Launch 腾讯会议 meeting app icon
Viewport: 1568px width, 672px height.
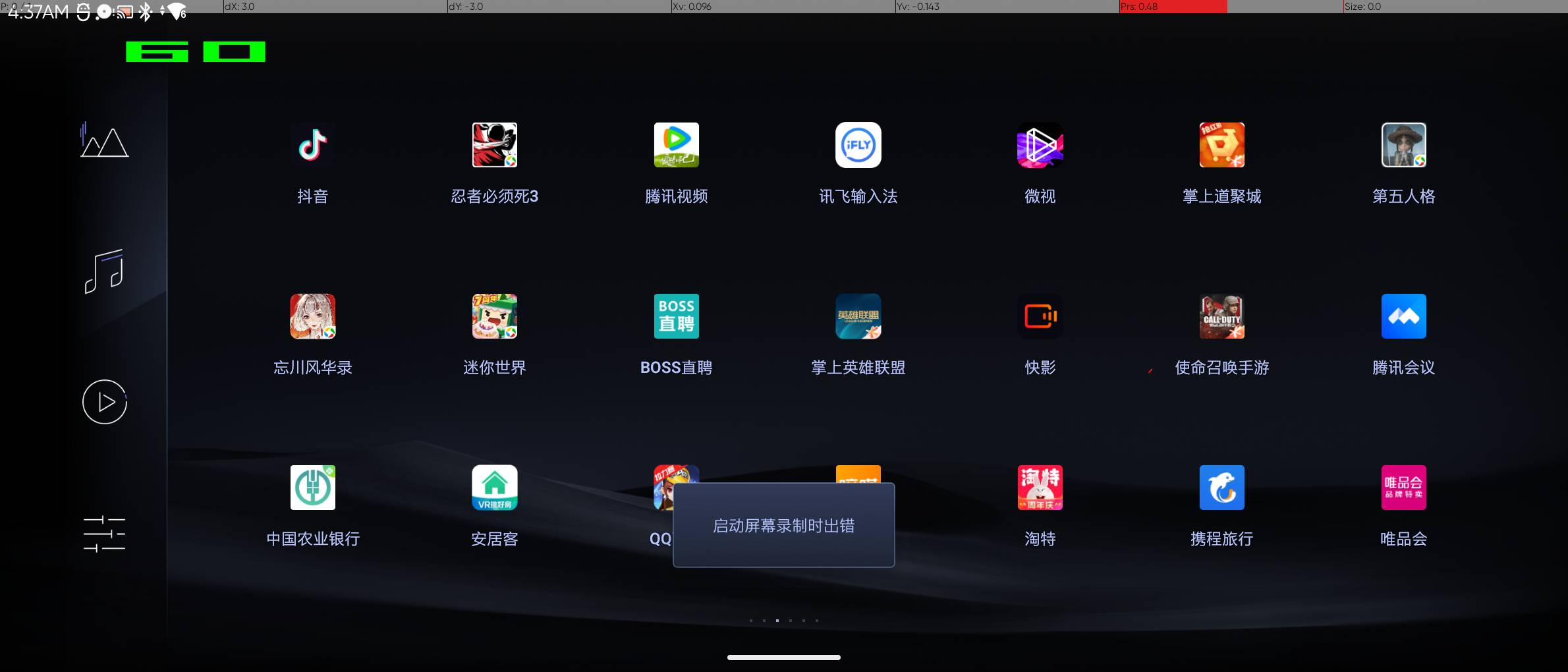tap(1404, 316)
